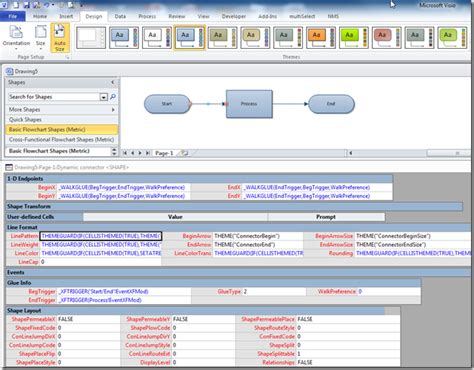The width and height of the screenshot is (474, 370).
Task: Switch to the multiSelect ribbon tab
Action: tap(302, 16)
